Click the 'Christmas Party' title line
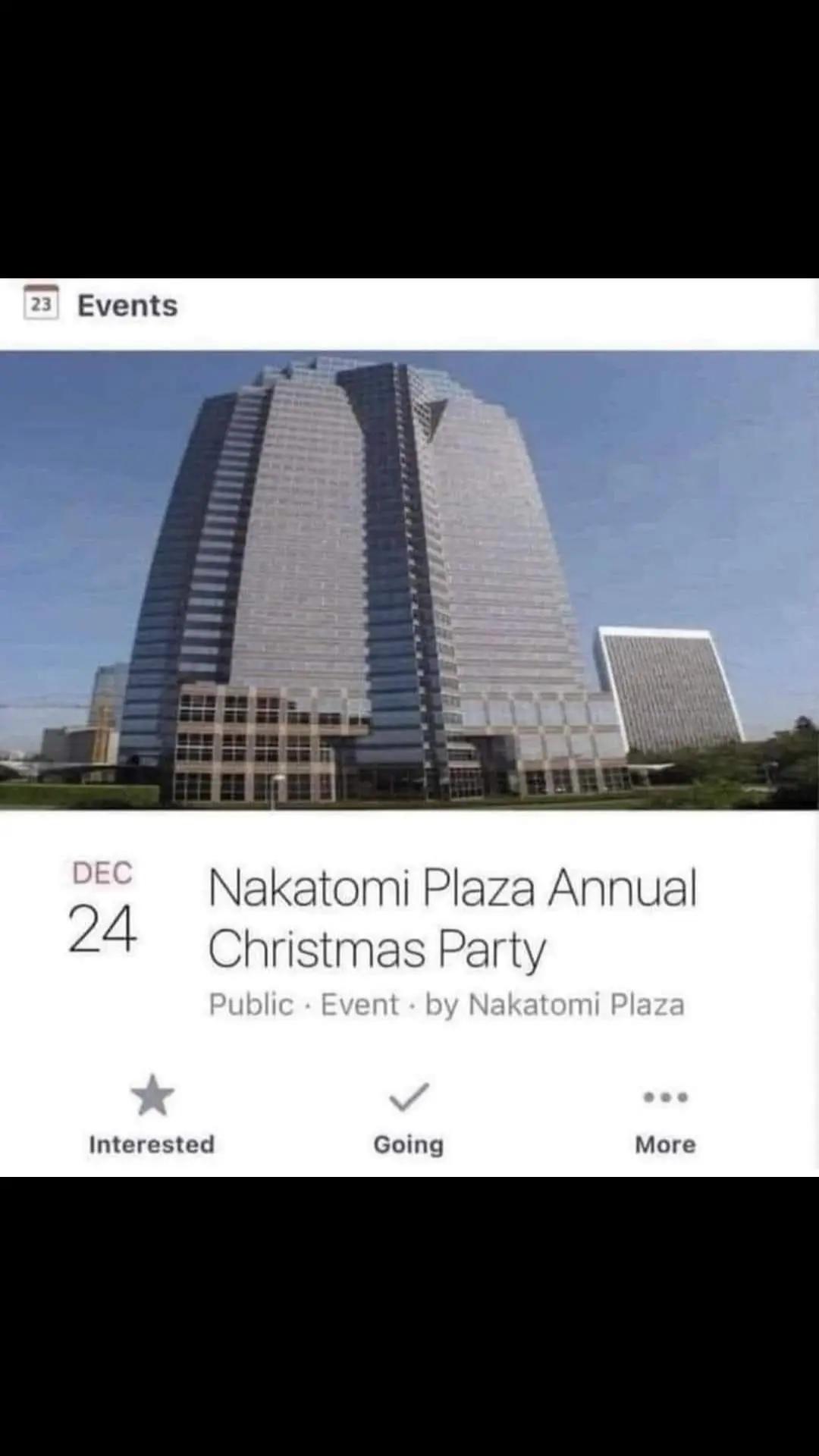This screenshot has width=819, height=1456. coord(377,949)
